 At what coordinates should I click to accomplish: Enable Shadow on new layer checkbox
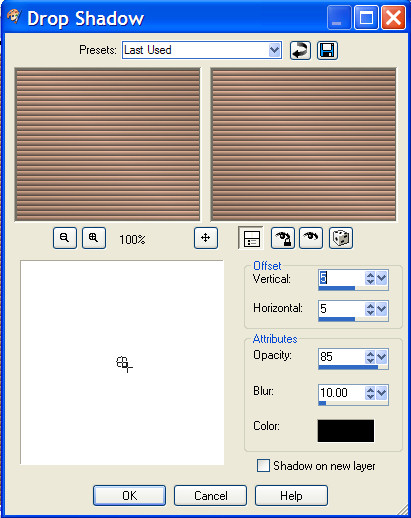tap(263, 466)
